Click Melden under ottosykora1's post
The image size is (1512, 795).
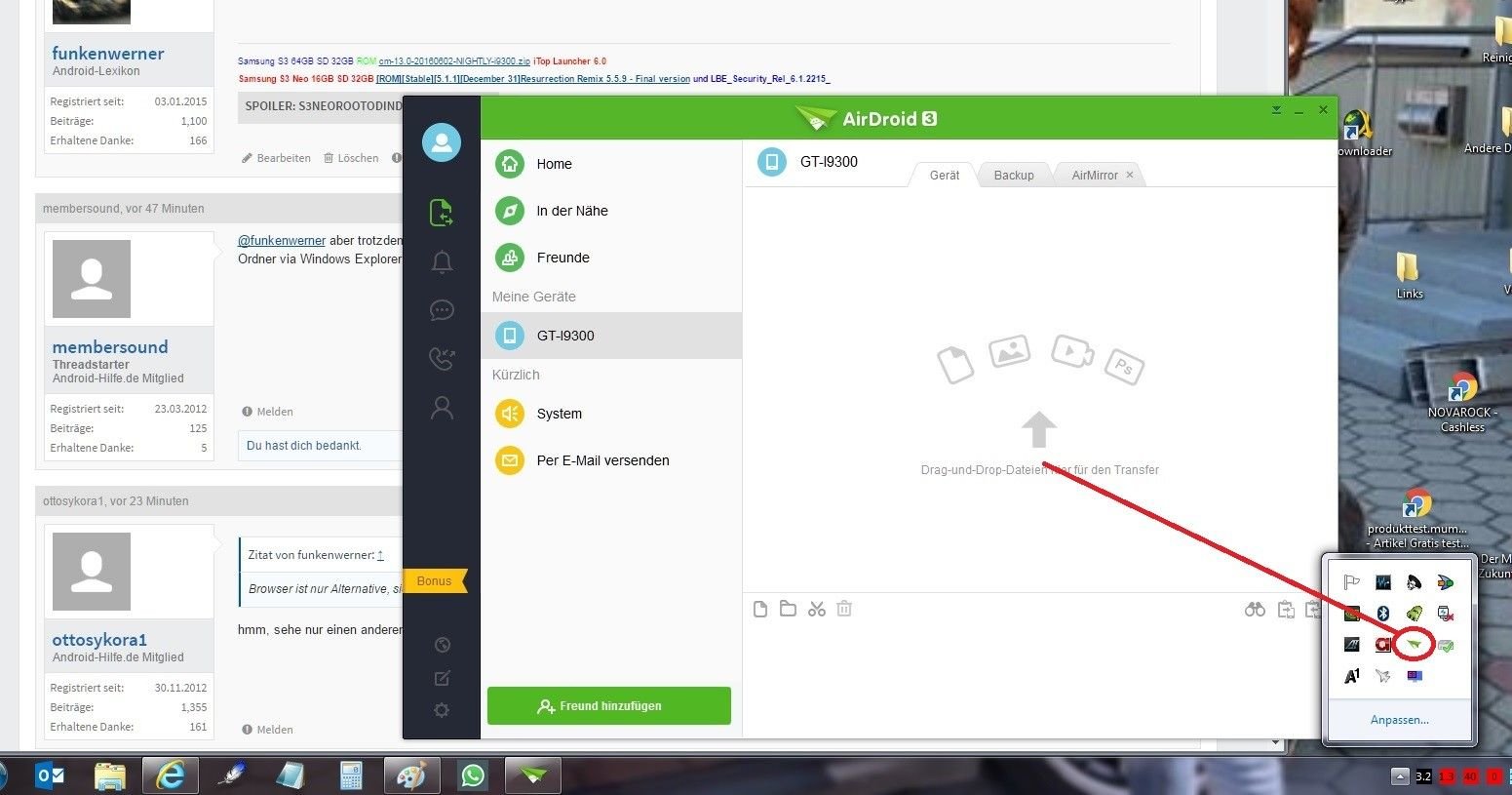click(267, 730)
